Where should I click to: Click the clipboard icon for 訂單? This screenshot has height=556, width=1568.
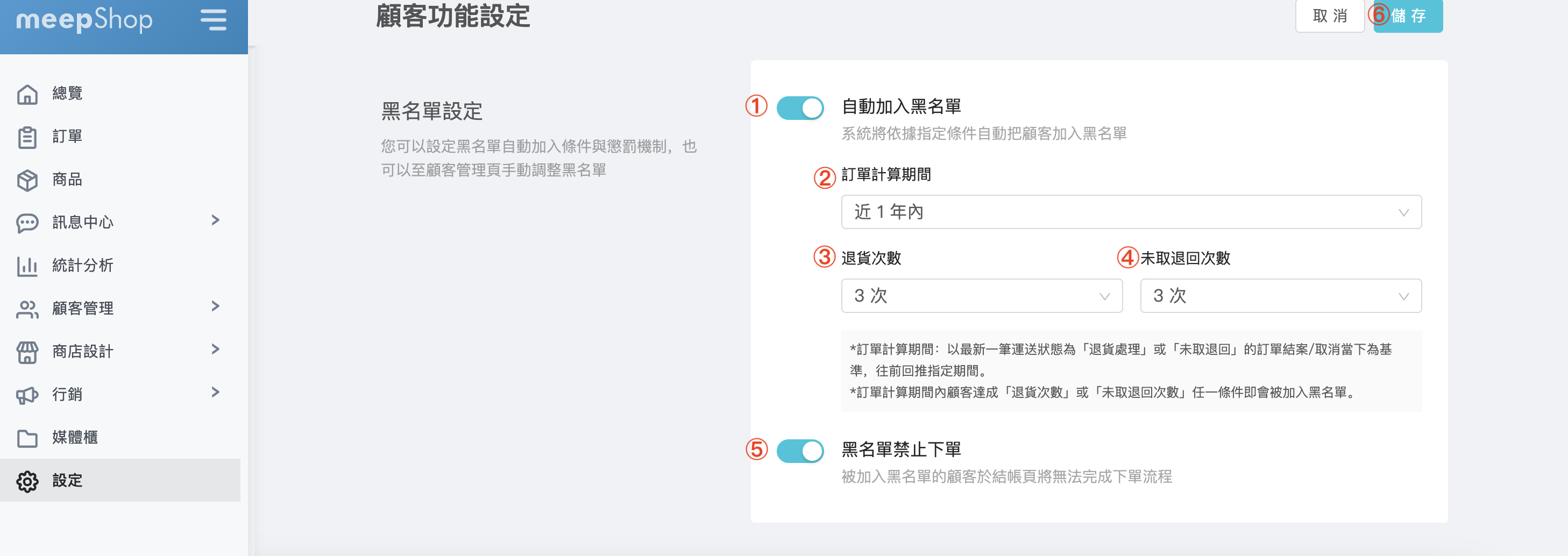27,137
